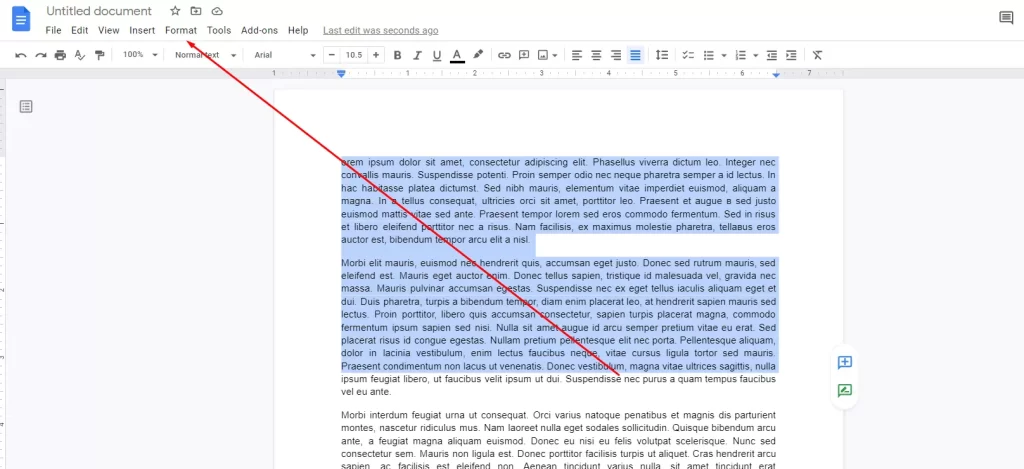Image resolution: width=1024 pixels, height=469 pixels.
Task: Click the left indent ruler marker
Action: pyautogui.click(x=341, y=74)
